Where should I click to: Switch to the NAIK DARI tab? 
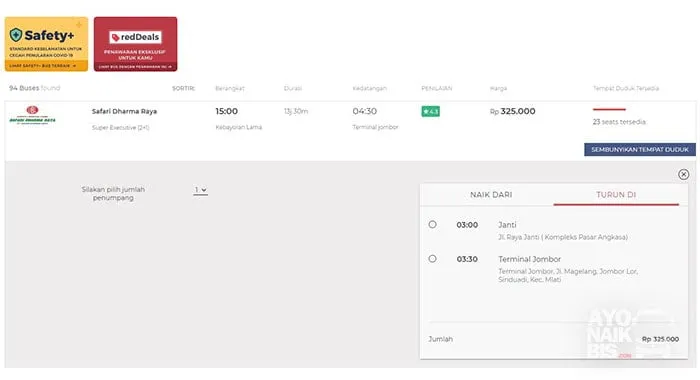491,195
